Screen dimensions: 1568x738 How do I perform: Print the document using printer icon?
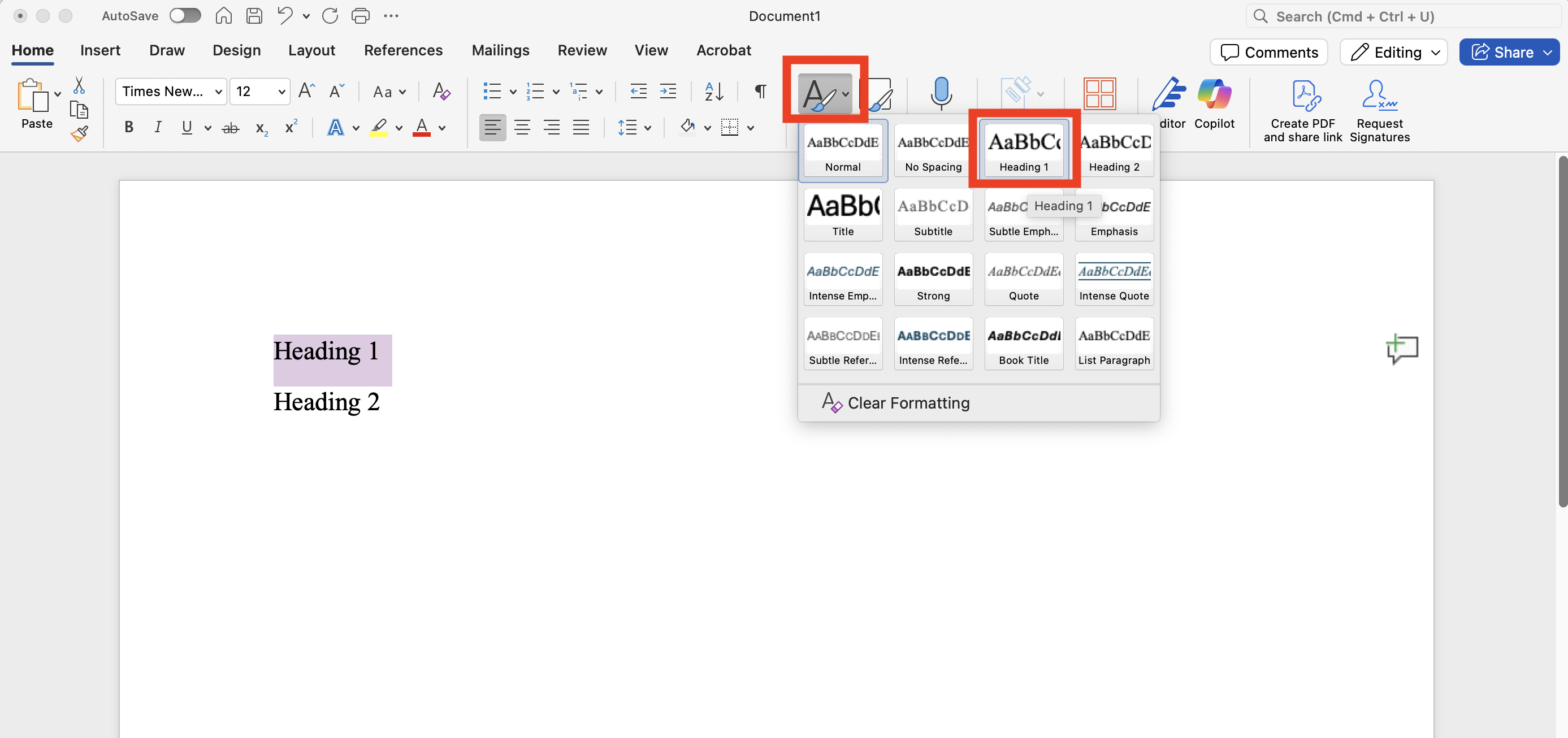(361, 16)
